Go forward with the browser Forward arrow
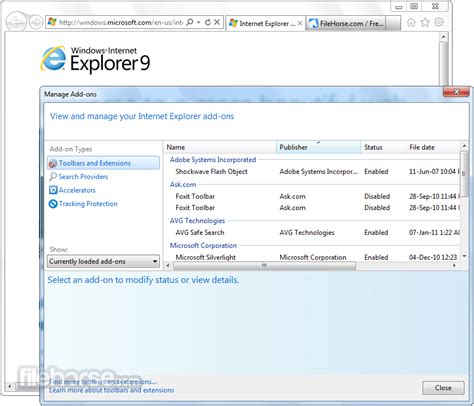 pos(35,22)
